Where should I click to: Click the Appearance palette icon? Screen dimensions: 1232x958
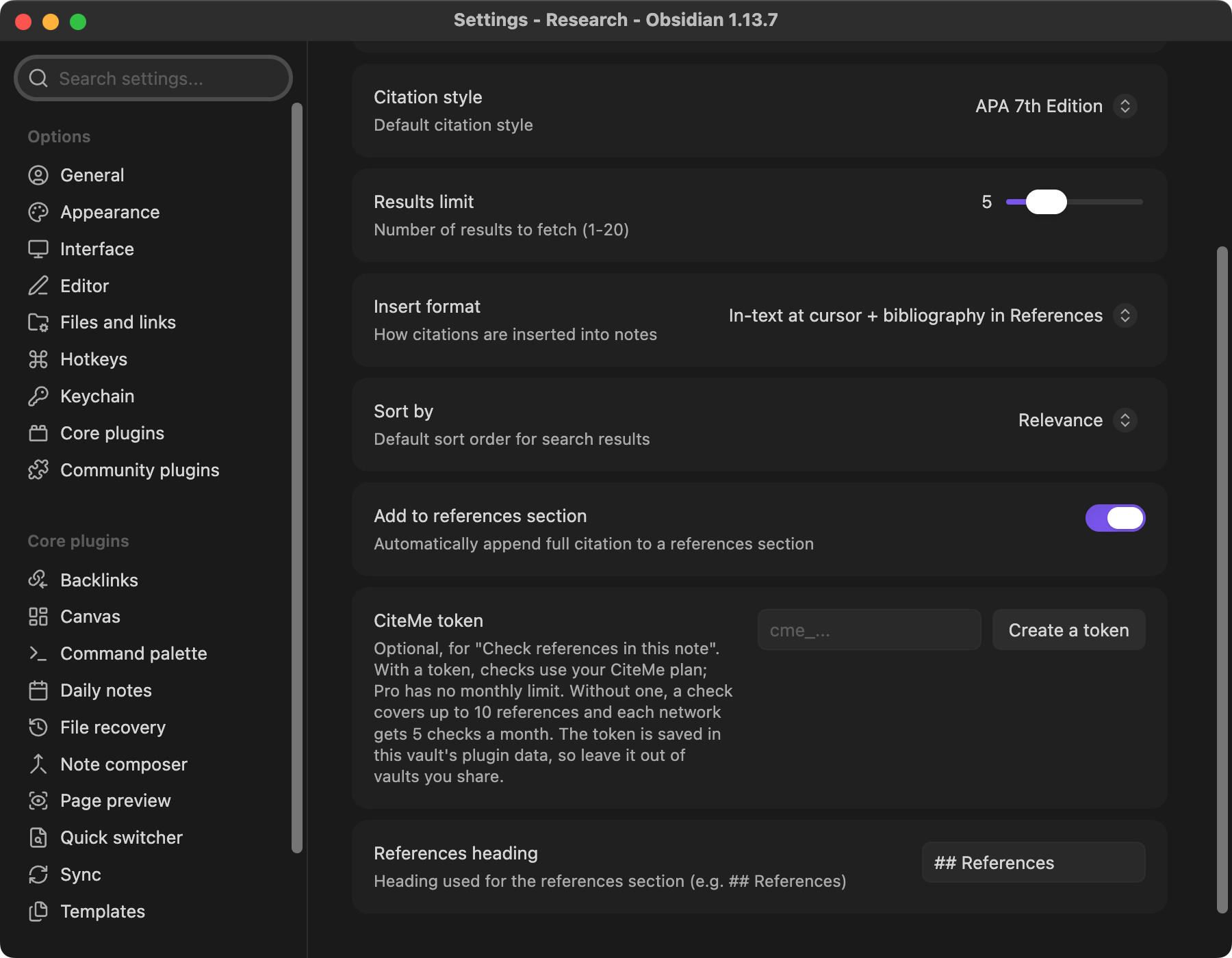click(x=38, y=212)
